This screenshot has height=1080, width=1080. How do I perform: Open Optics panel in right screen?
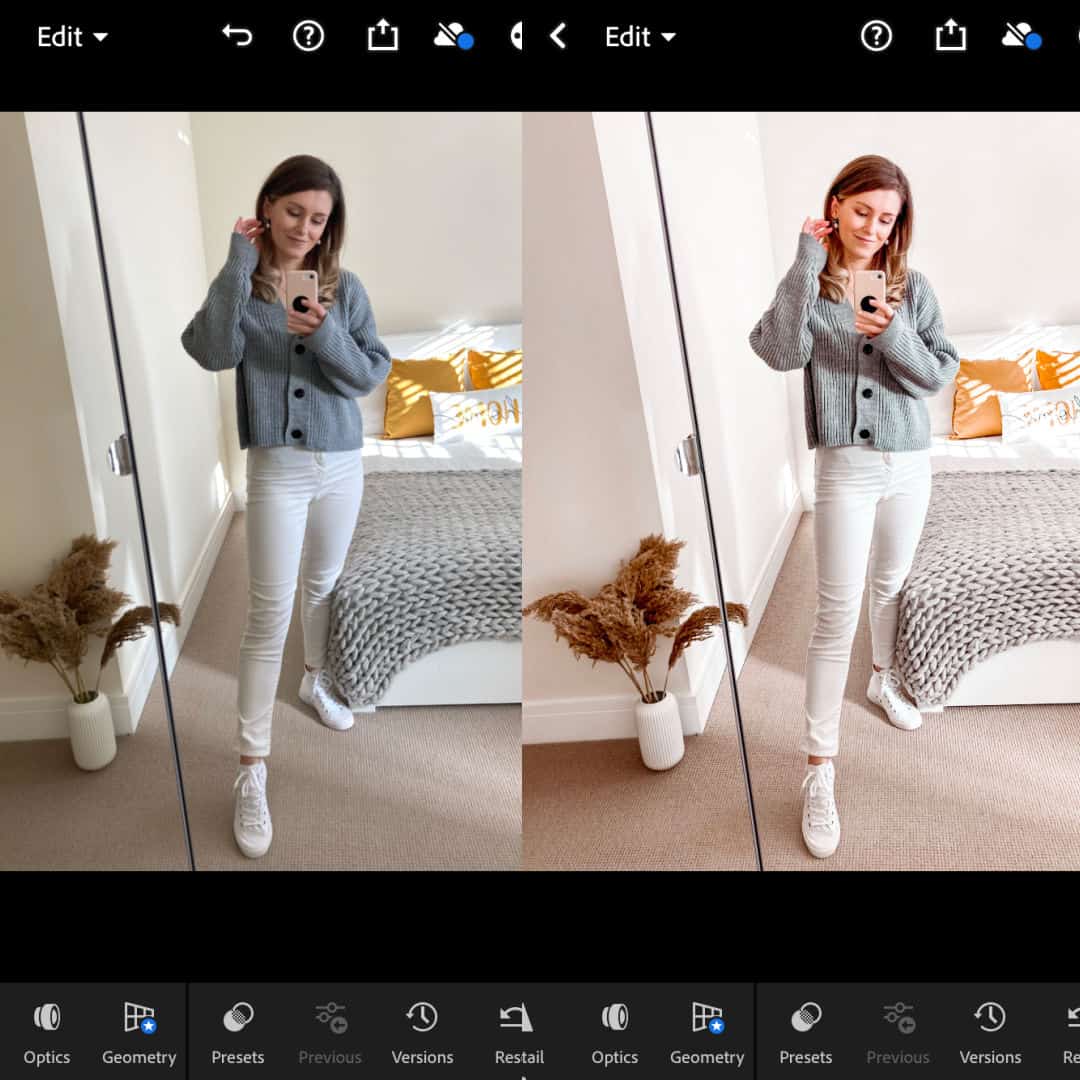click(x=614, y=1032)
